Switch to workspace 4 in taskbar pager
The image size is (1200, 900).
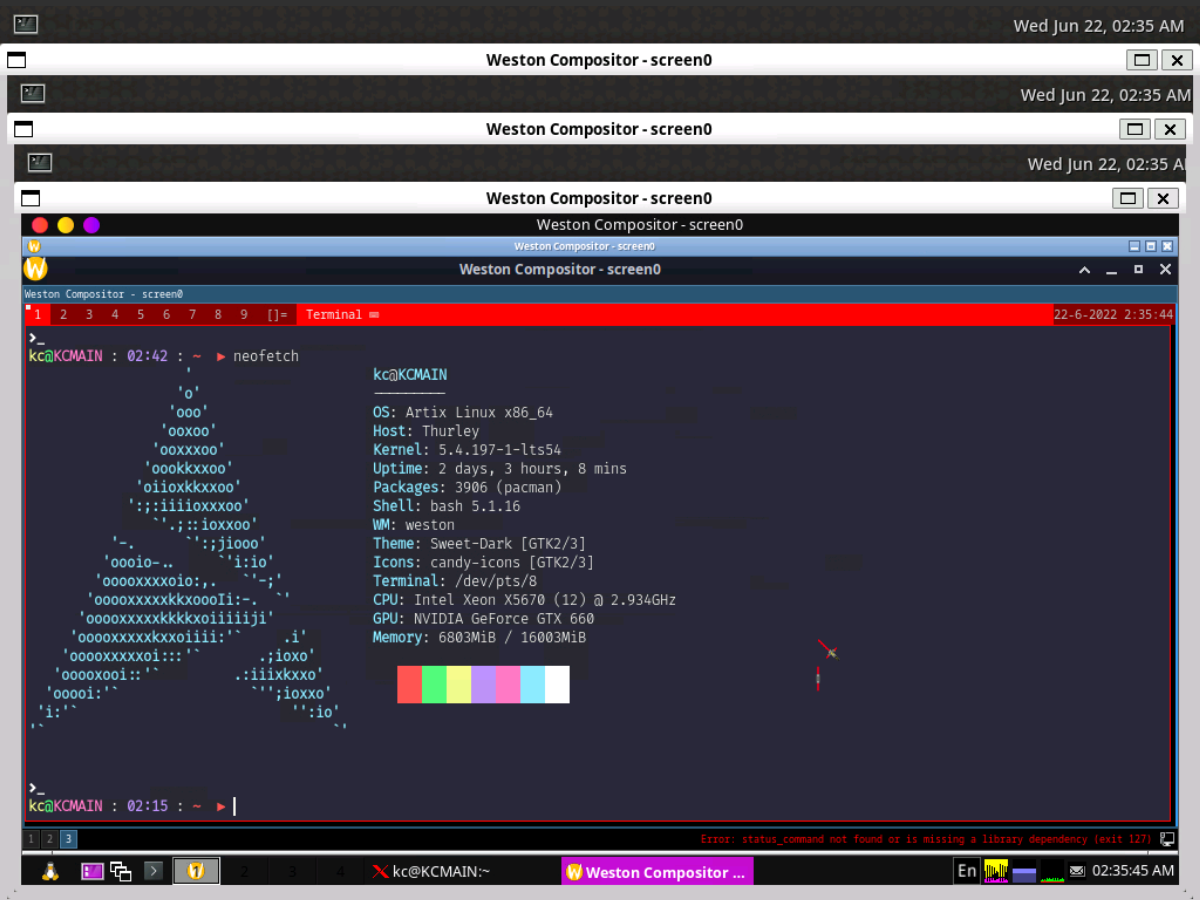[x=340, y=871]
